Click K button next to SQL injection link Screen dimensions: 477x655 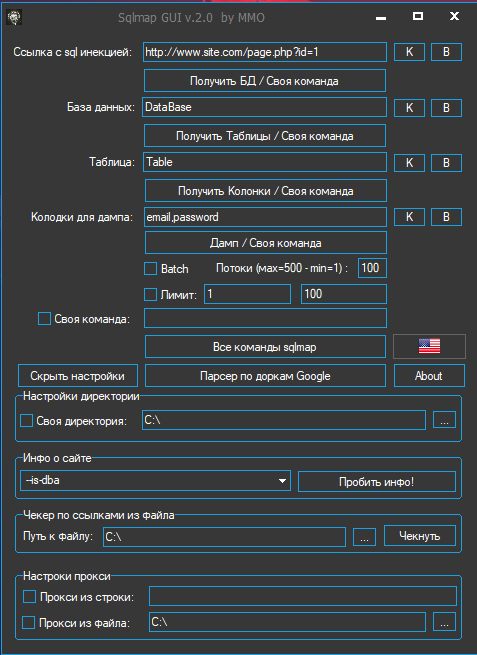[x=409, y=52]
